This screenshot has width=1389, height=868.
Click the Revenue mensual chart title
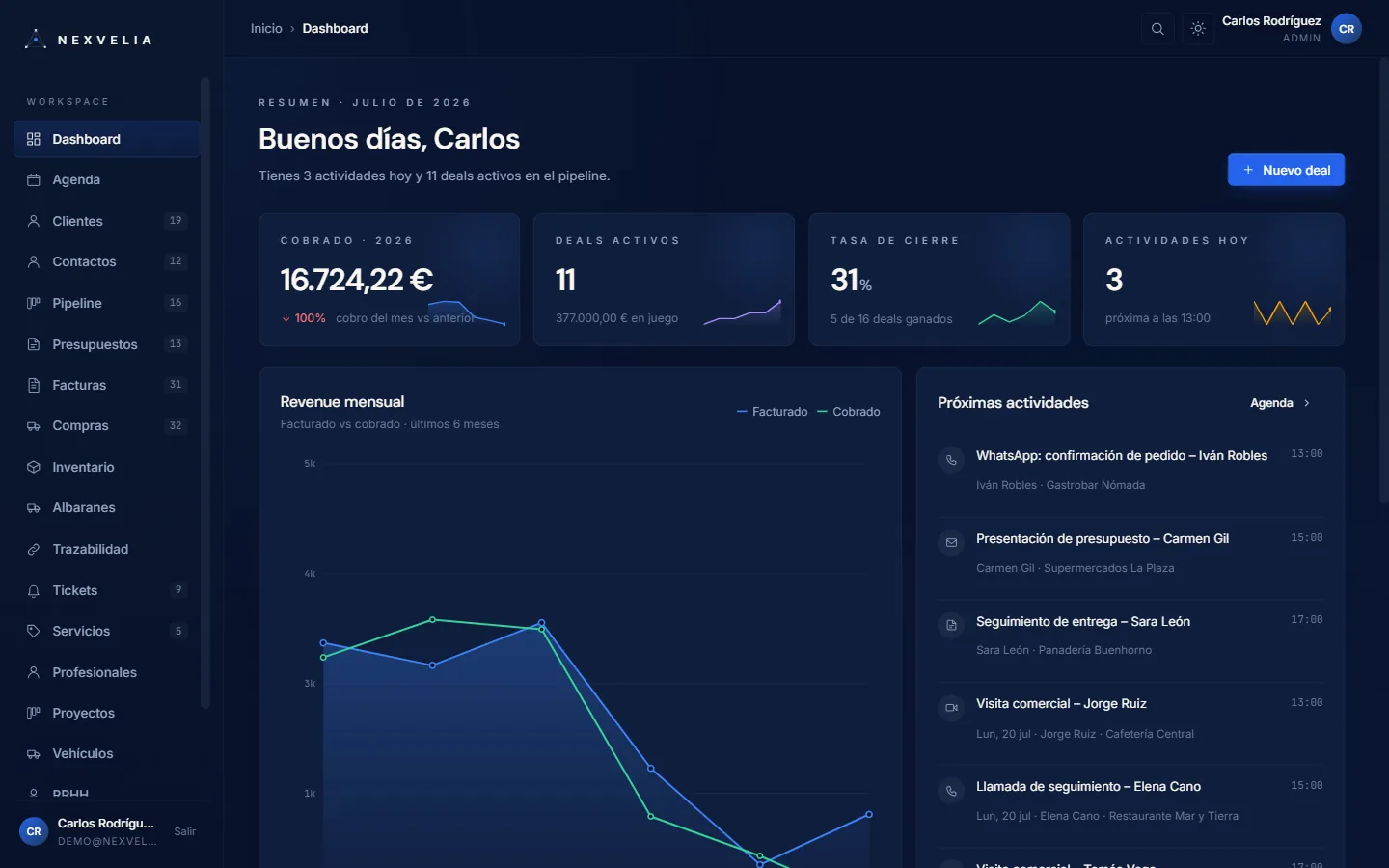[342, 402]
